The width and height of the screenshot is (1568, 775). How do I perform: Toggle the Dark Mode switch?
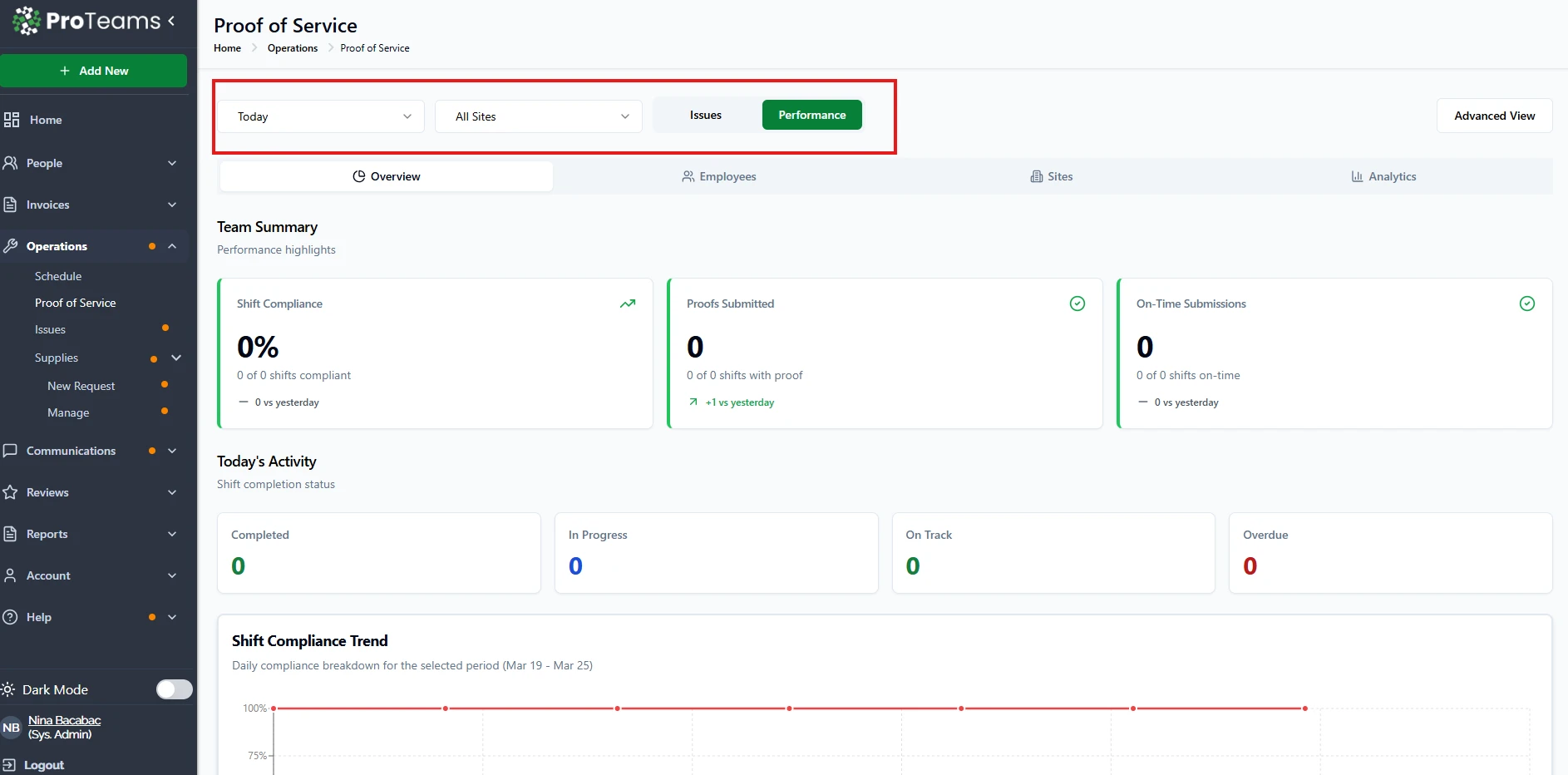click(174, 689)
